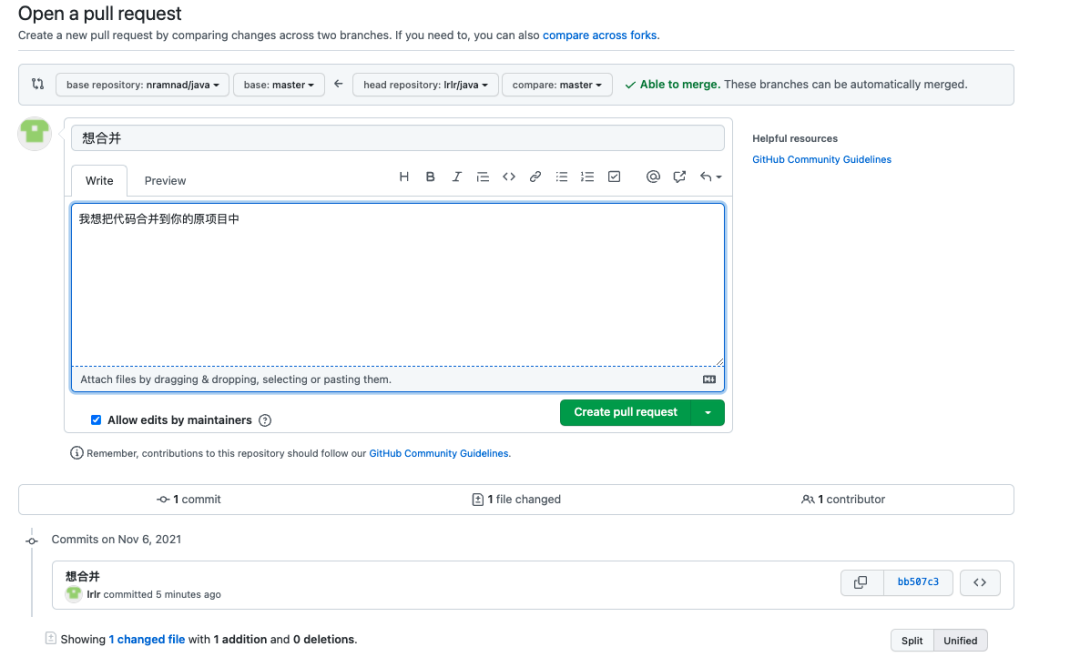Apply bold formatting in the editor toolbar
Viewport: 1080px width, 657px height.
click(x=430, y=177)
